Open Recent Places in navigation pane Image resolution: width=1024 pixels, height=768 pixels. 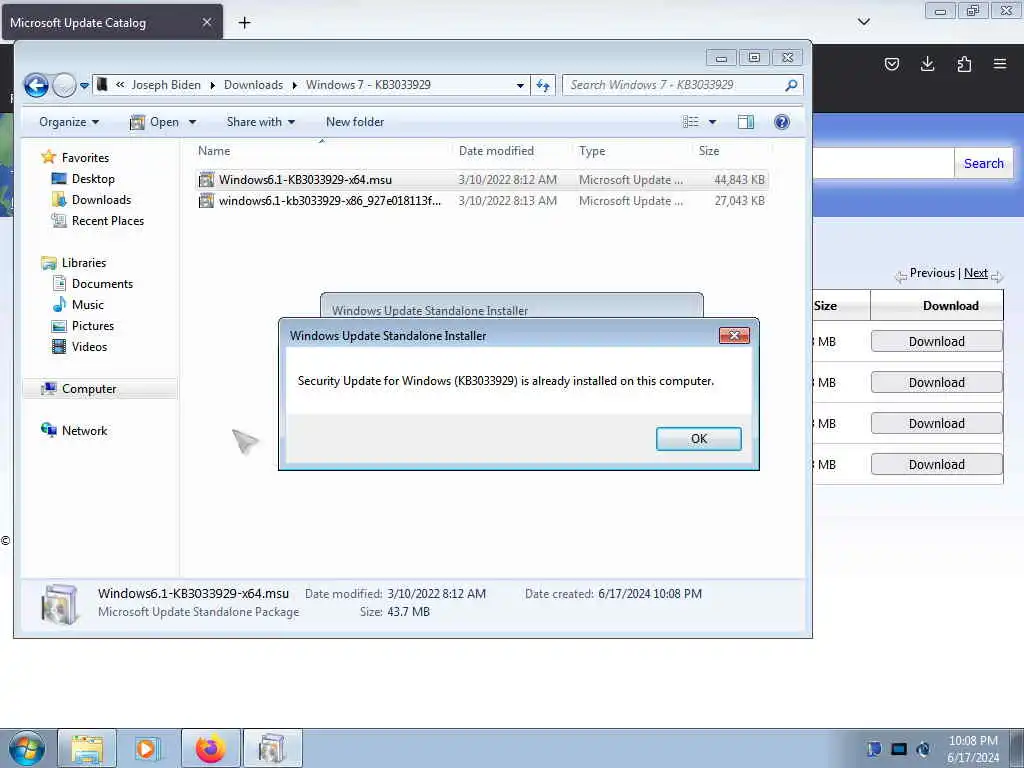(x=108, y=221)
